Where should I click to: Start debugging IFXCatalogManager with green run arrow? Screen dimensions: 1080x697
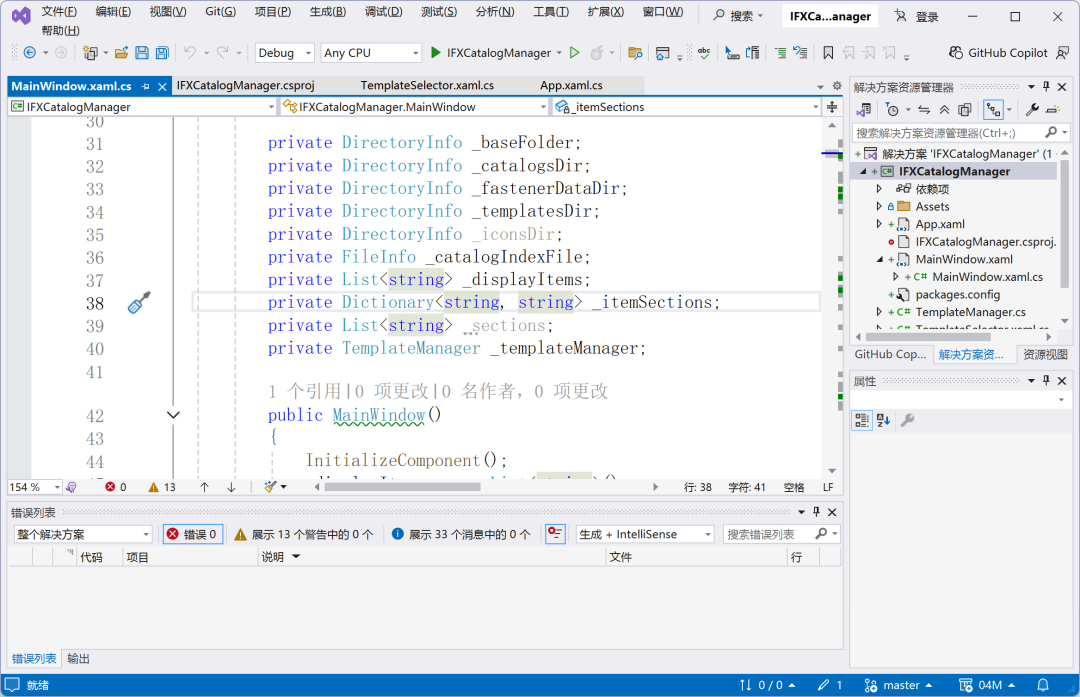[x=435, y=52]
